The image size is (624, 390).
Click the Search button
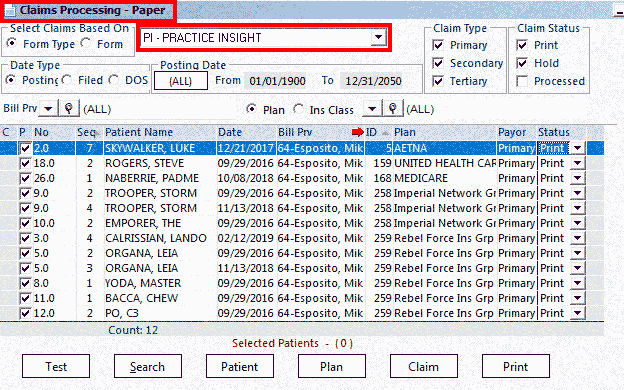(x=148, y=366)
